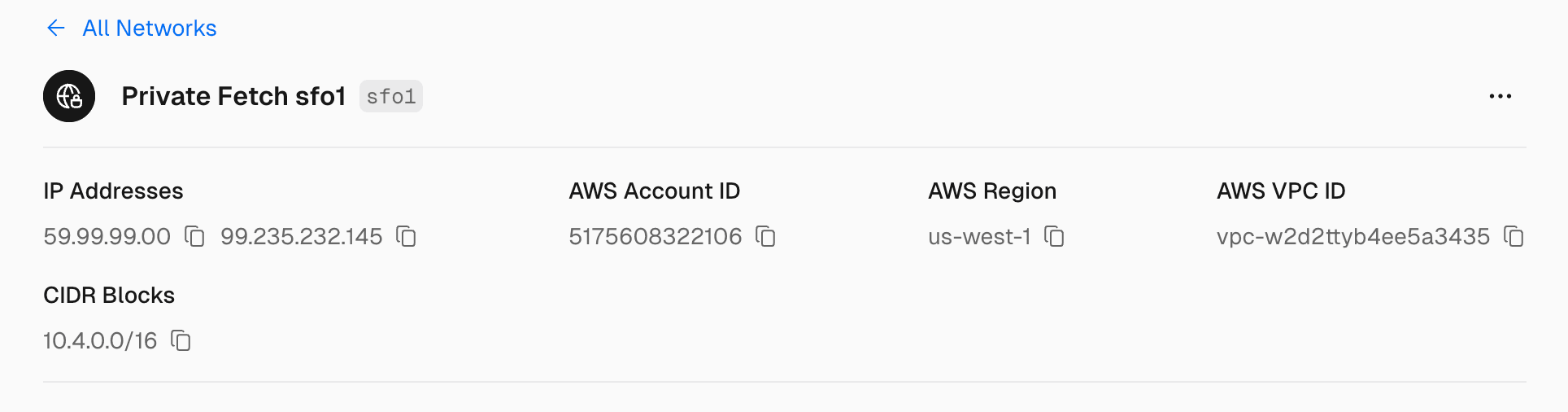Select the 59.99.99.00 IP address text
1568x412 pixels.
click(107, 236)
